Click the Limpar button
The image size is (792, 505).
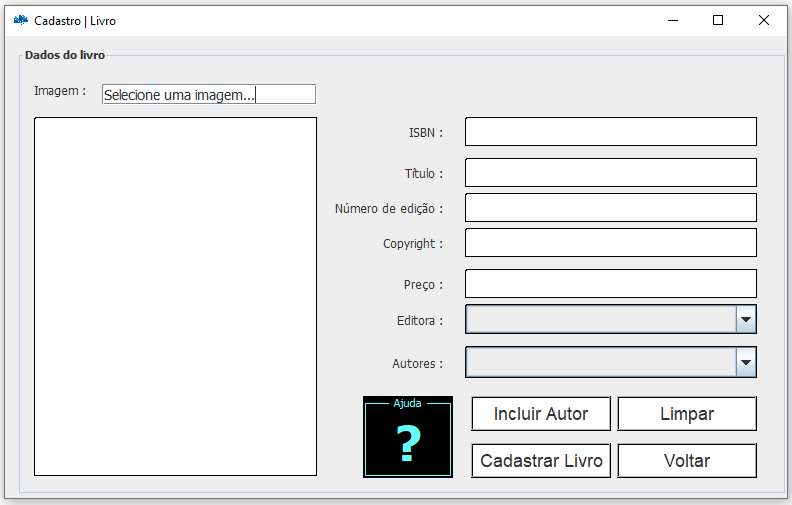687,414
